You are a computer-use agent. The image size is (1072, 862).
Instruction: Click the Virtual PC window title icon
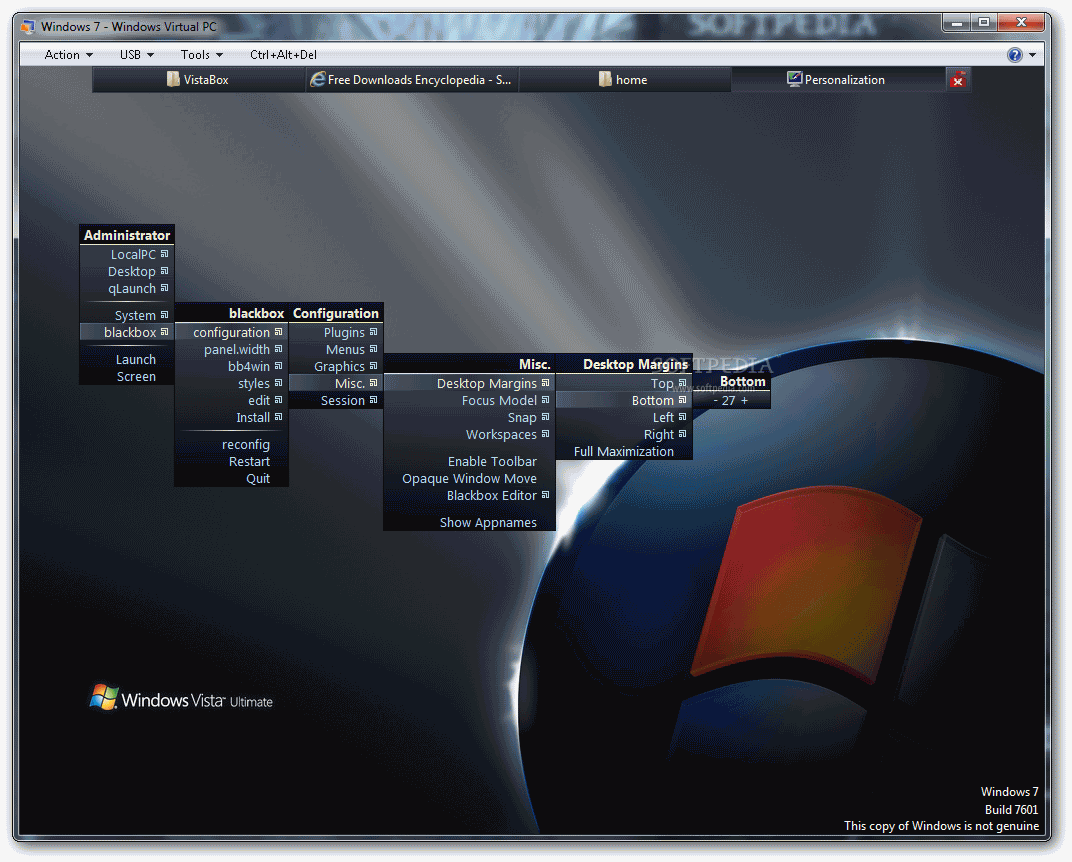[x=27, y=27]
